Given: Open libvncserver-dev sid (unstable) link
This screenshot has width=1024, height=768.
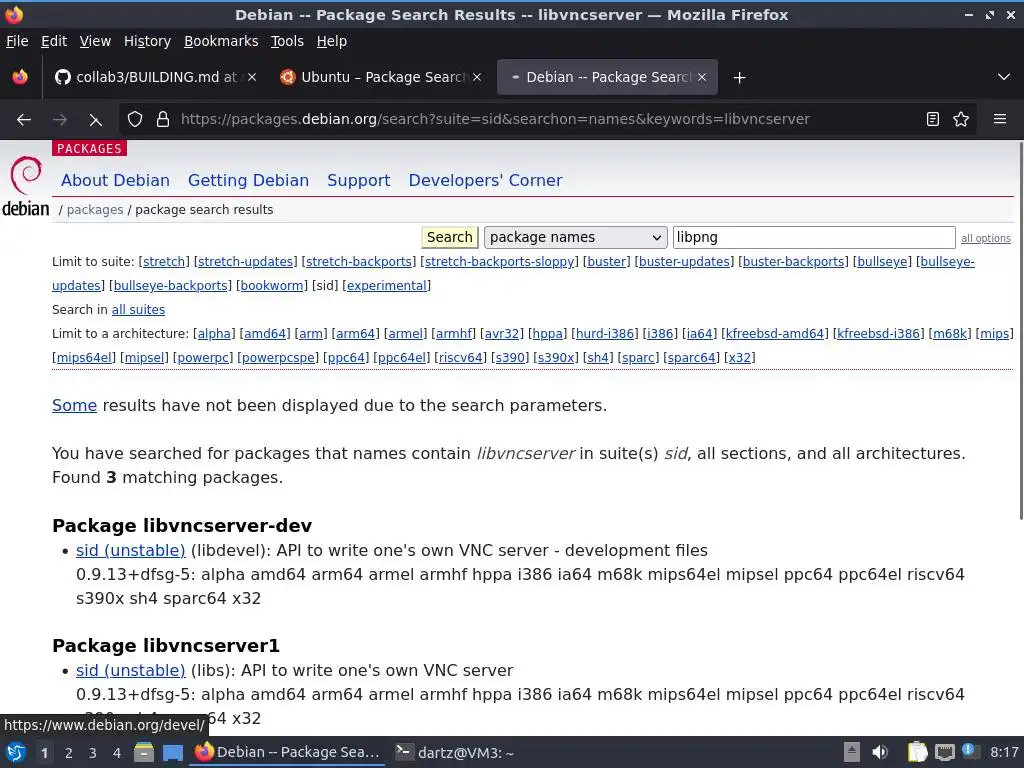Looking at the screenshot, I should coord(131,551).
